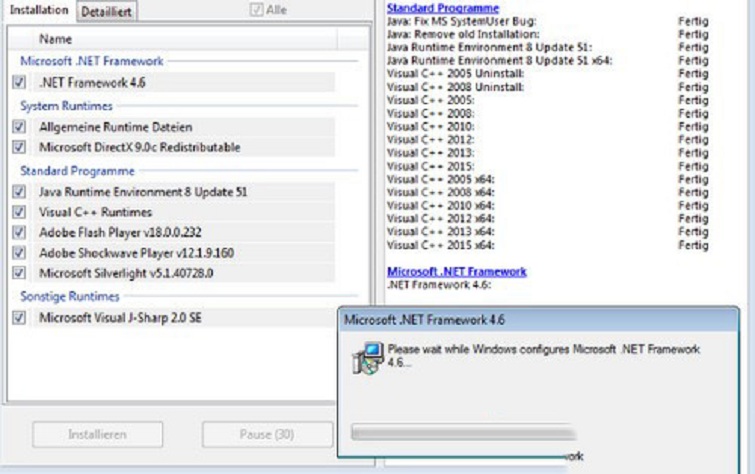Toggle the Adobe Shockwave Player checkbox
Image resolution: width=755 pixels, height=474 pixels.
point(20,252)
